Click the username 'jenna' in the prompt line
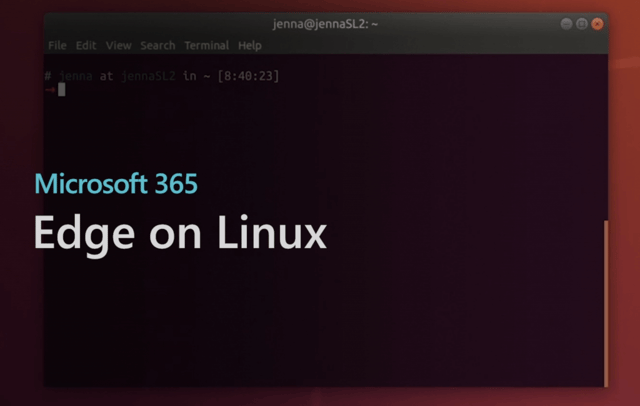 pos(76,76)
